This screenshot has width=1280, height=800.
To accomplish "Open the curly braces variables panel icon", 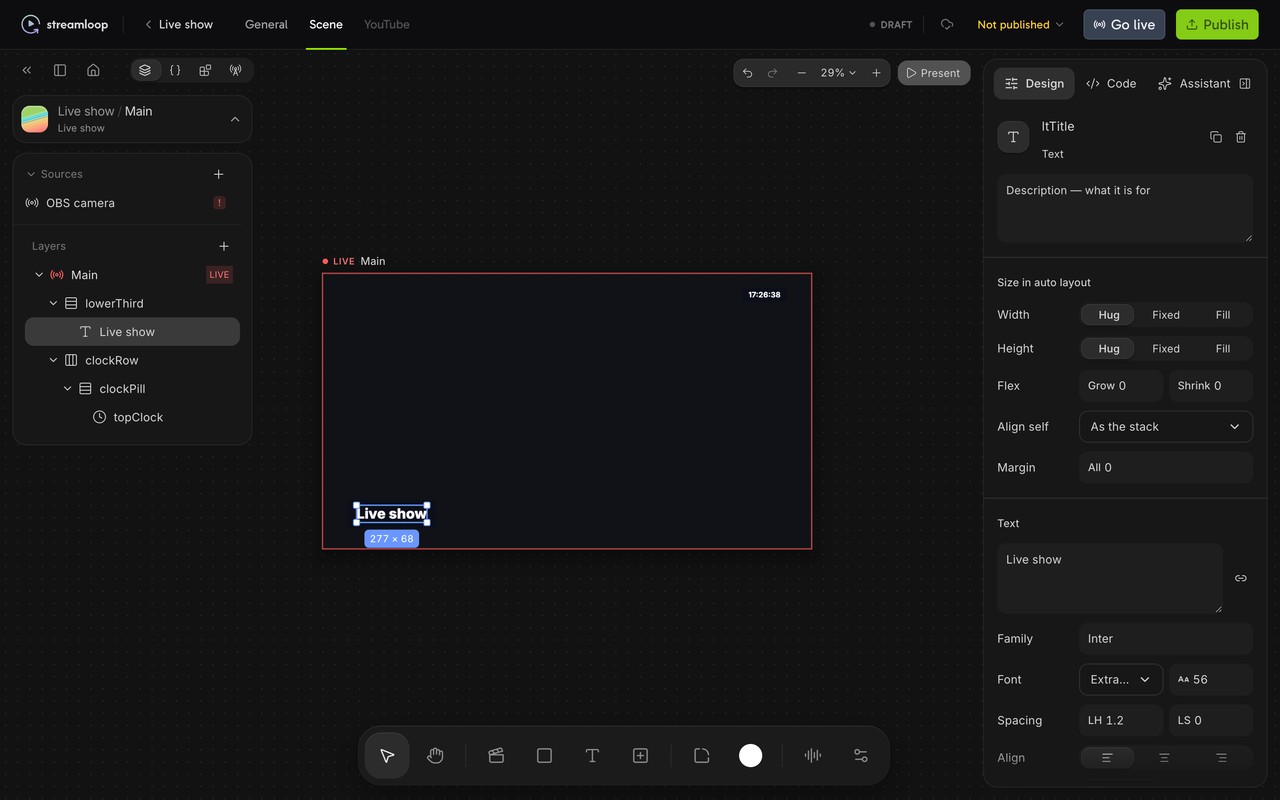I will pyautogui.click(x=175, y=70).
